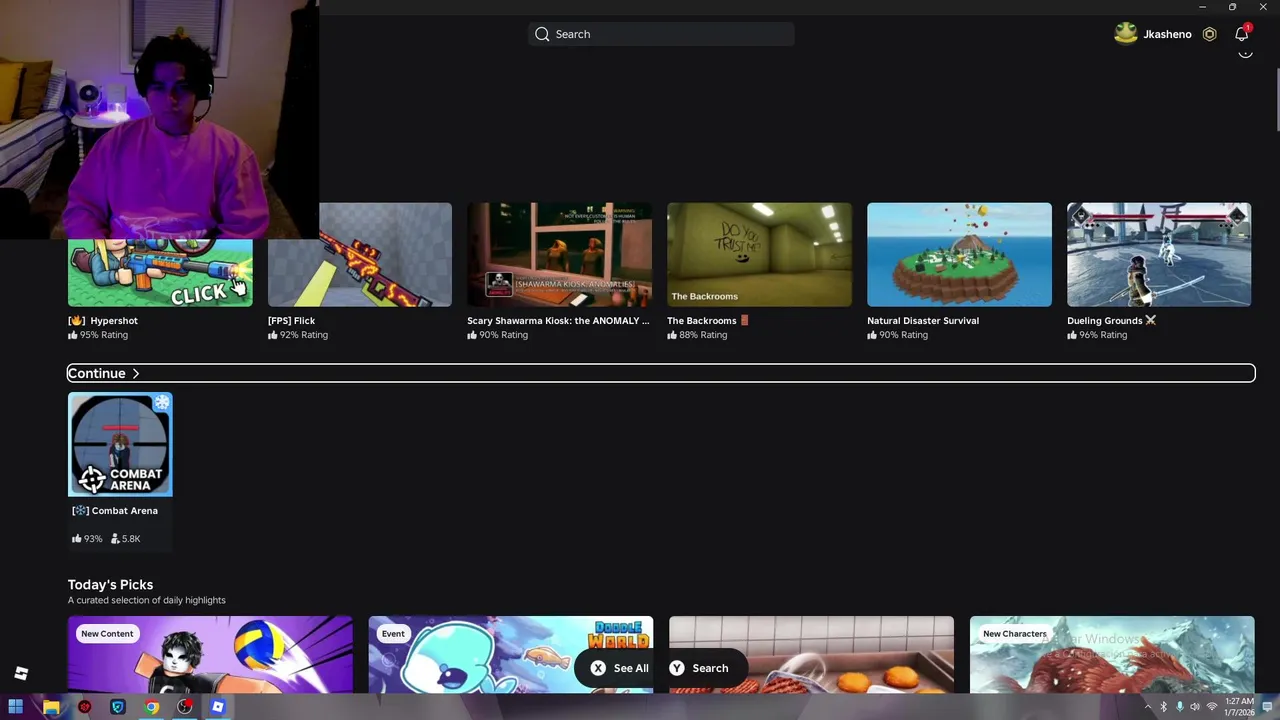Open Roblox from the taskbar
Image resolution: width=1280 pixels, height=720 pixels.
point(218,707)
